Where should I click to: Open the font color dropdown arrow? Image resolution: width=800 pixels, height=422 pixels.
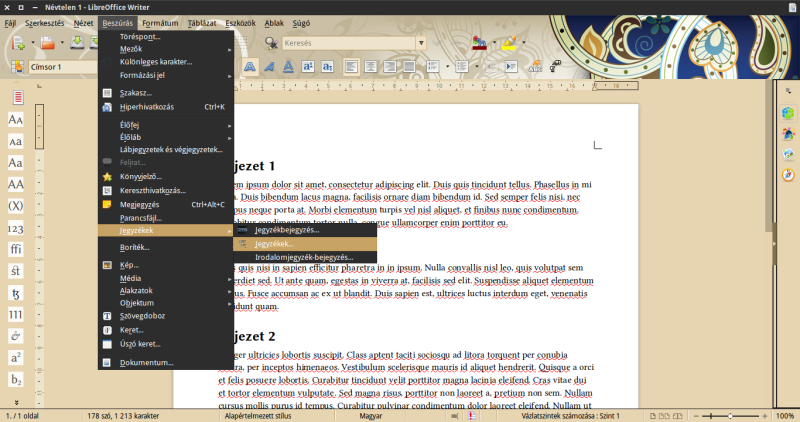click(494, 43)
